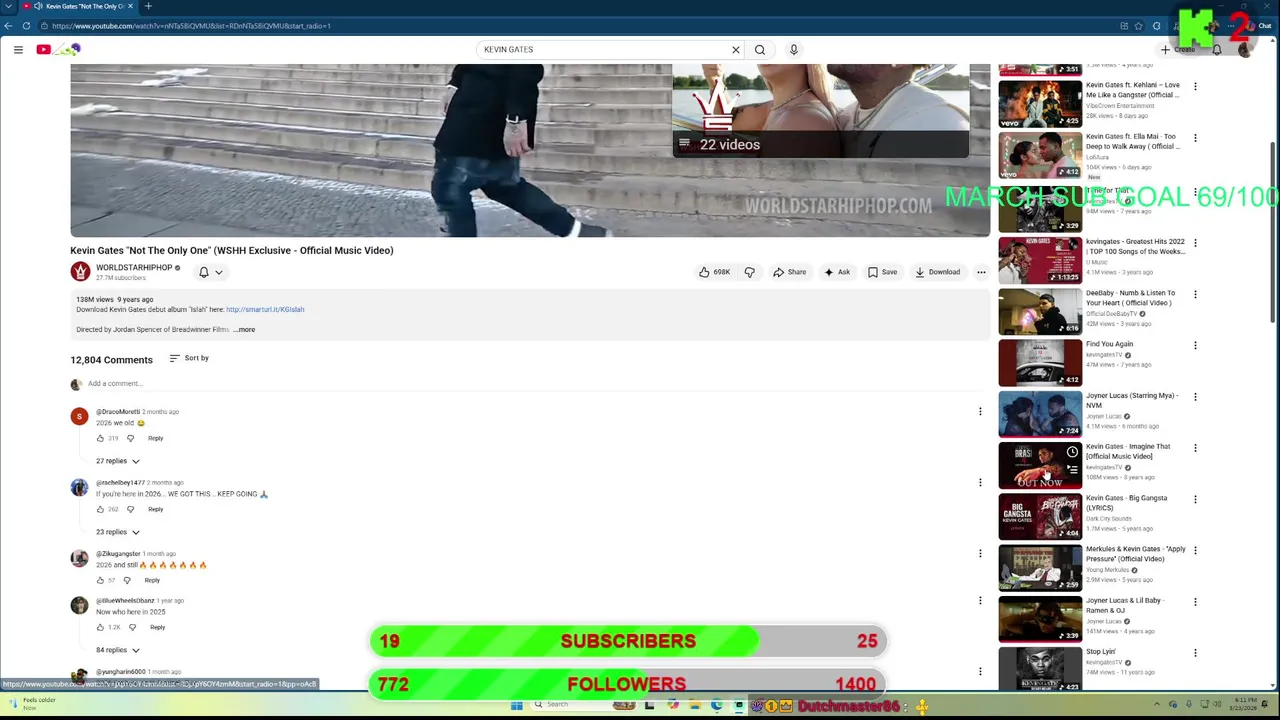Dislike the Kevin Gates video
Image resolution: width=1280 pixels, height=720 pixels.
(x=750, y=272)
